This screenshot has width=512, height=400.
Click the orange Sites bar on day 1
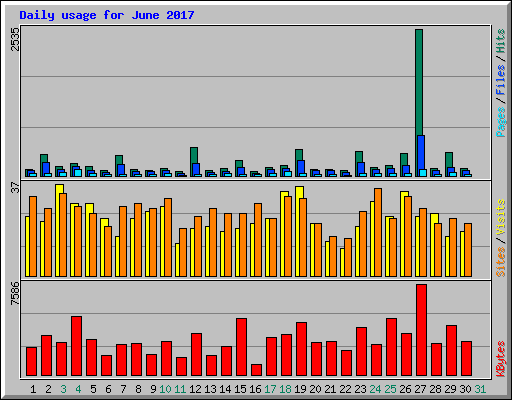33,236
